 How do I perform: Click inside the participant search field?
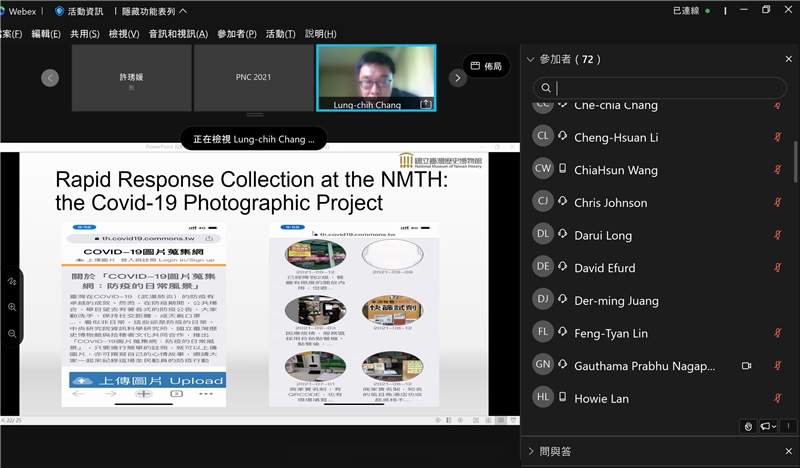click(x=660, y=88)
